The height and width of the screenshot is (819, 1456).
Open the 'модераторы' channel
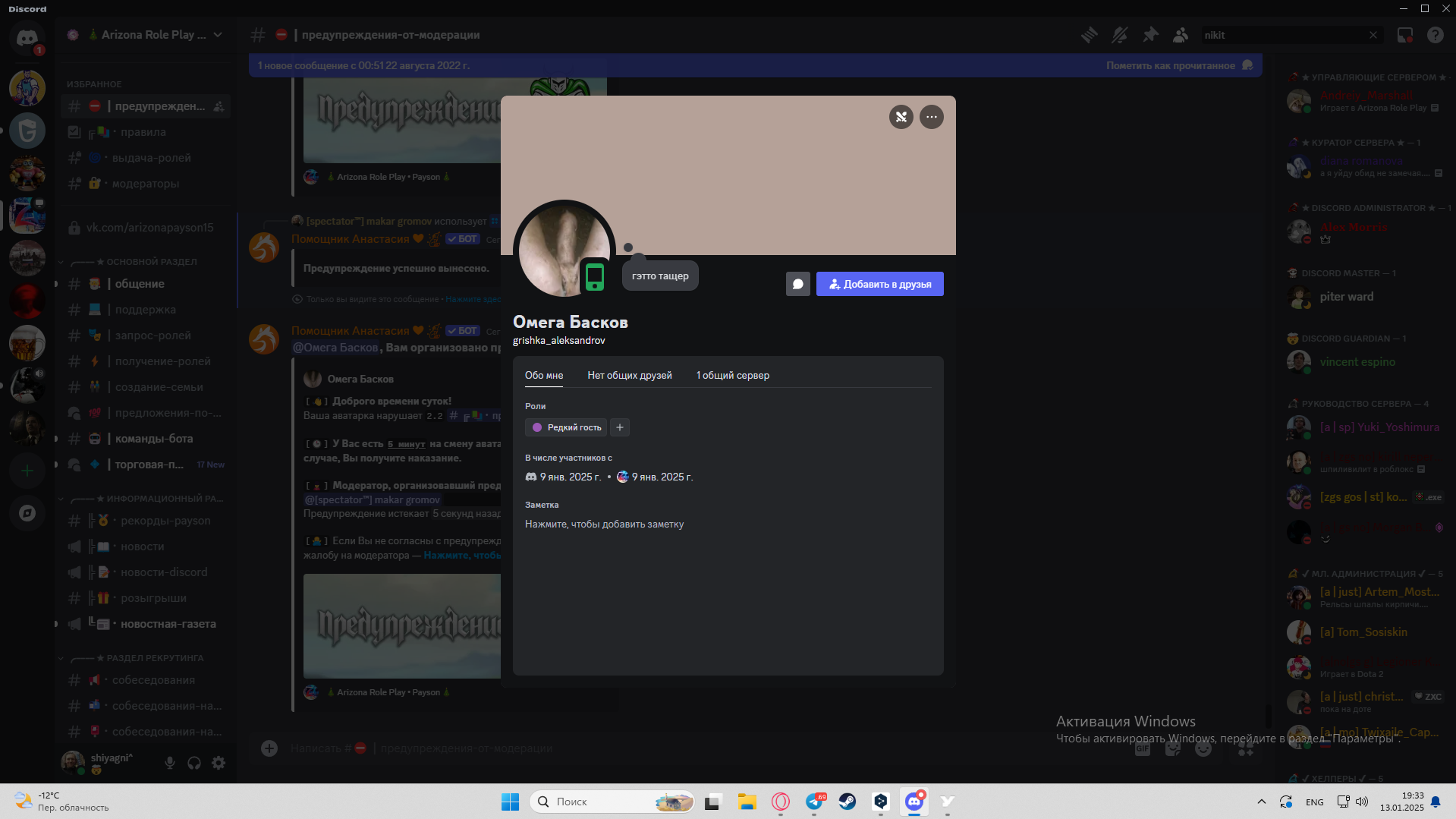(146, 184)
